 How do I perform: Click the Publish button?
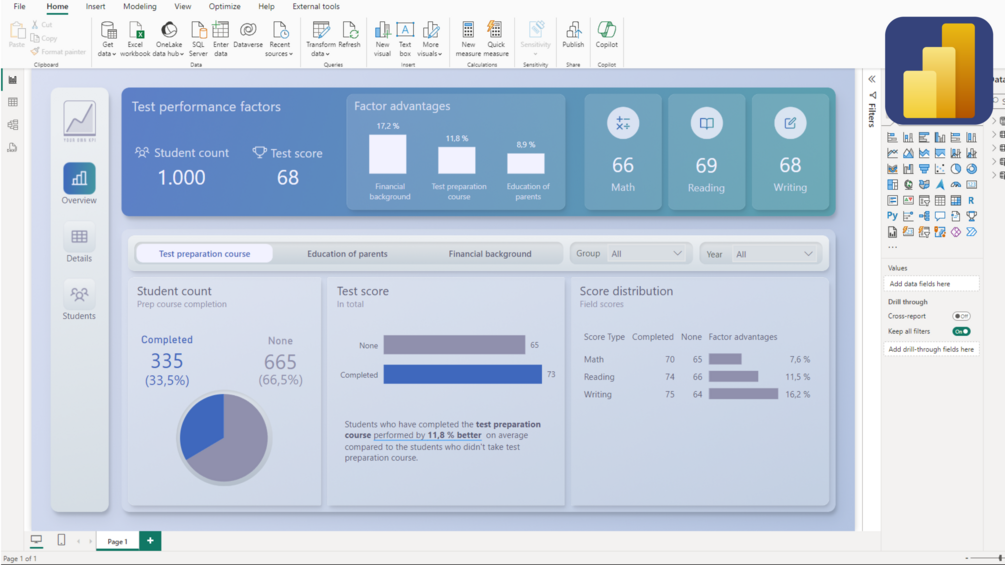pyautogui.click(x=573, y=35)
